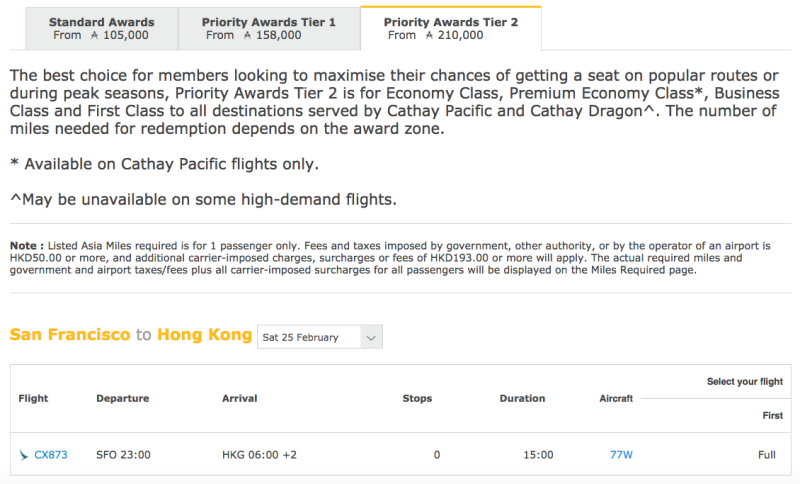
Task: Click the Aircraft column header
Action: tap(616, 398)
